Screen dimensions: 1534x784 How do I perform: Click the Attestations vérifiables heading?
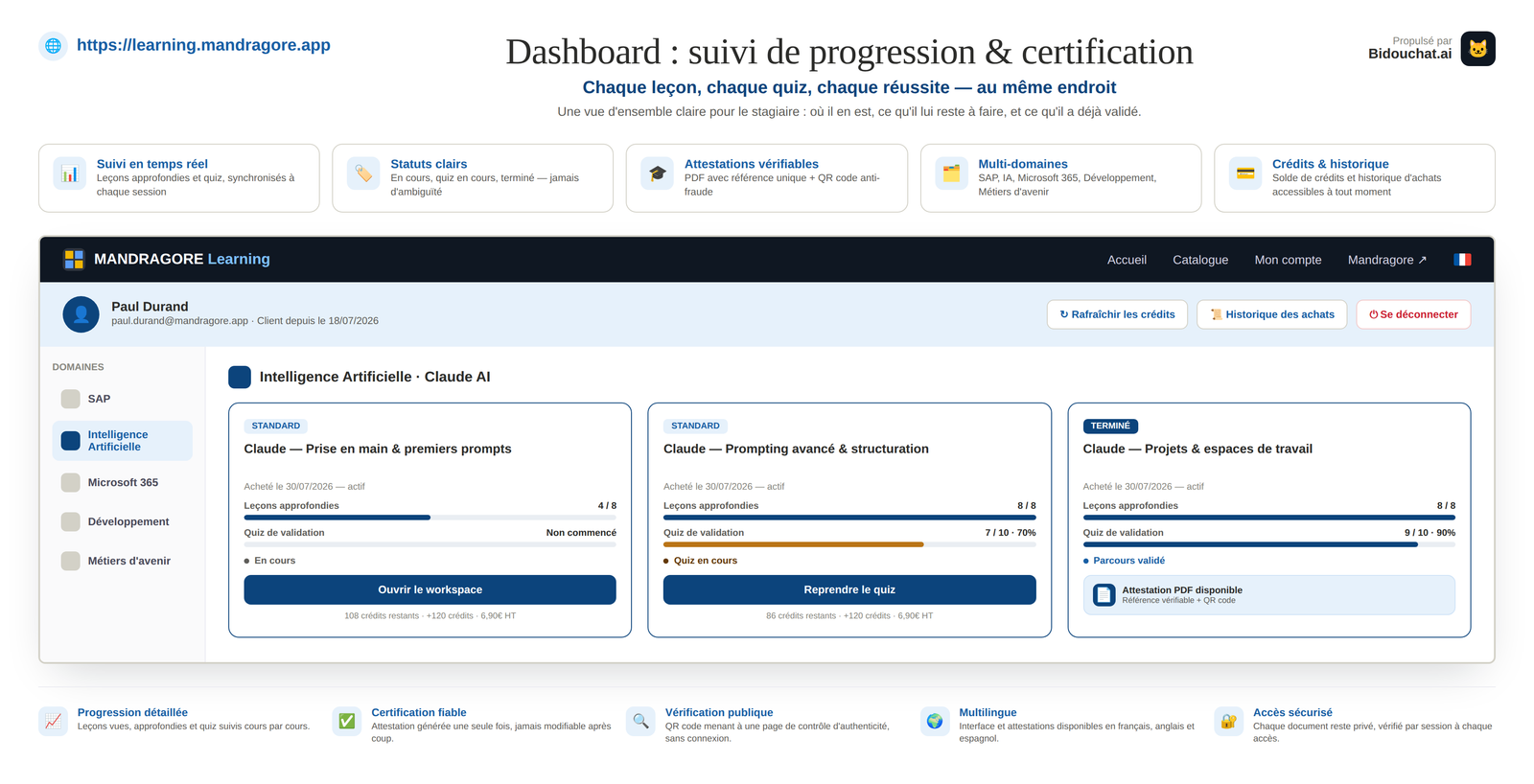(x=751, y=164)
